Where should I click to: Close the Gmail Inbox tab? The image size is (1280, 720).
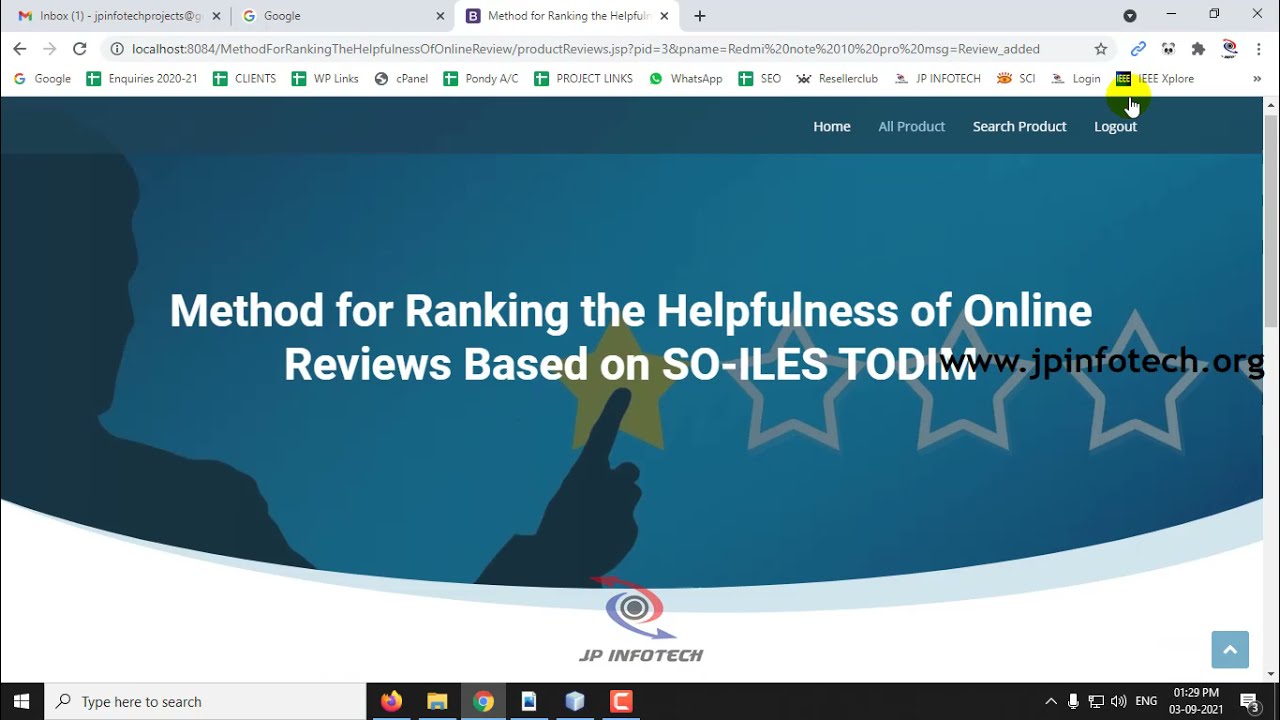[216, 16]
